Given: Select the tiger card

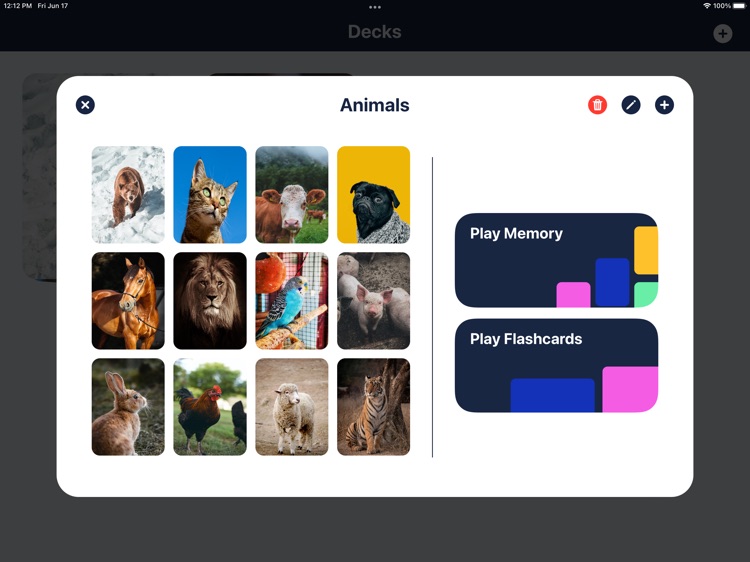Looking at the screenshot, I should point(374,407).
